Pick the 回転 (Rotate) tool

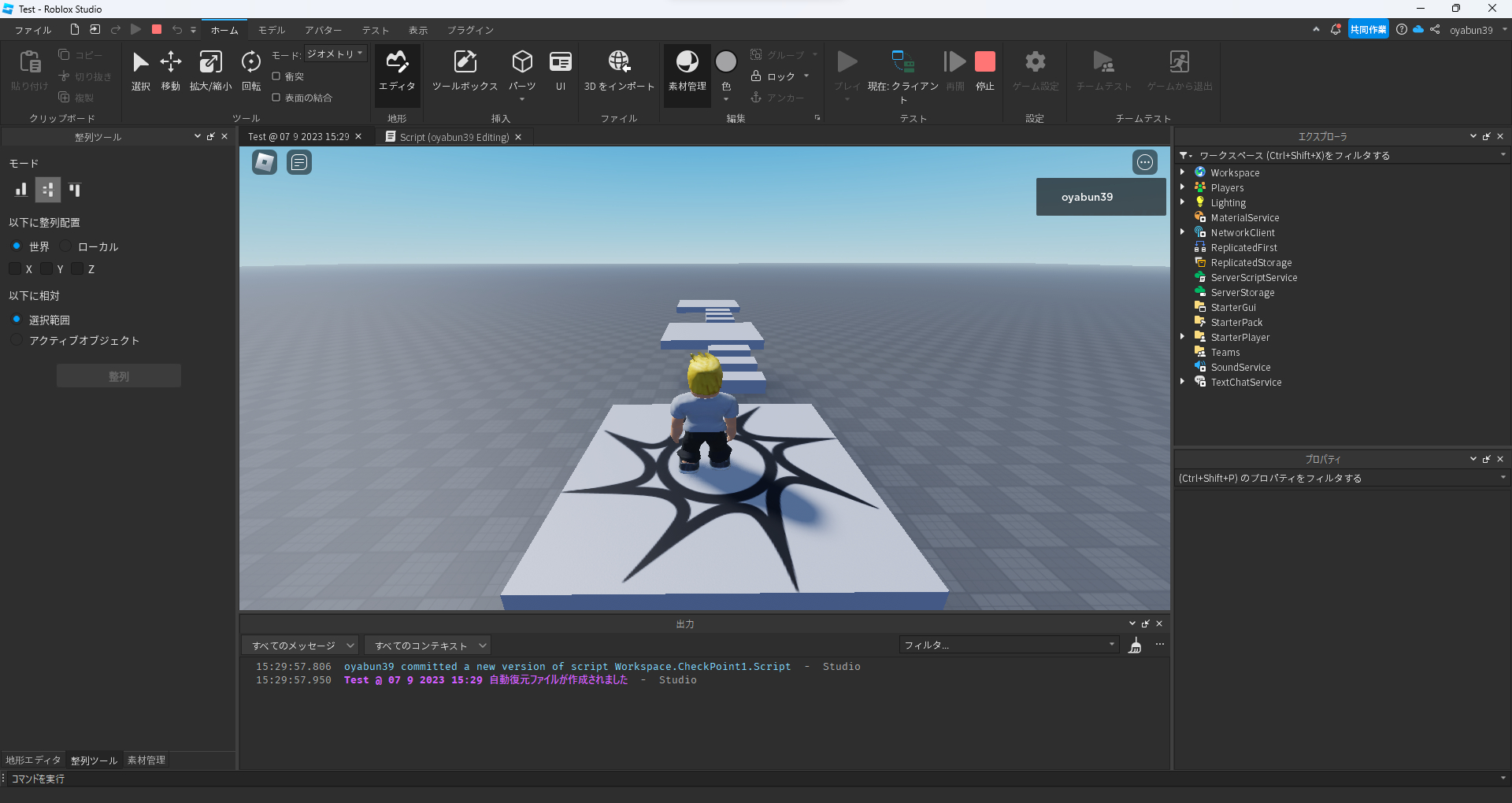pyautogui.click(x=251, y=71)
